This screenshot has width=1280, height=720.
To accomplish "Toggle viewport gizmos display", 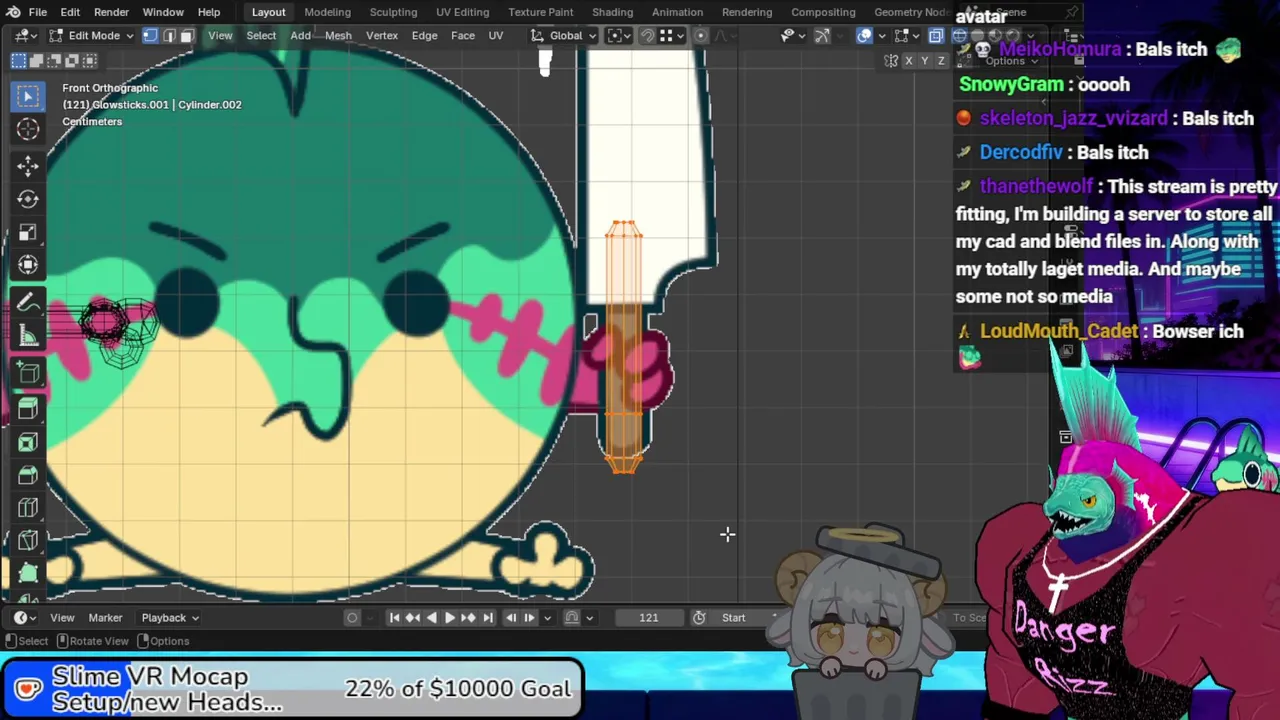I will pos(822,36).
